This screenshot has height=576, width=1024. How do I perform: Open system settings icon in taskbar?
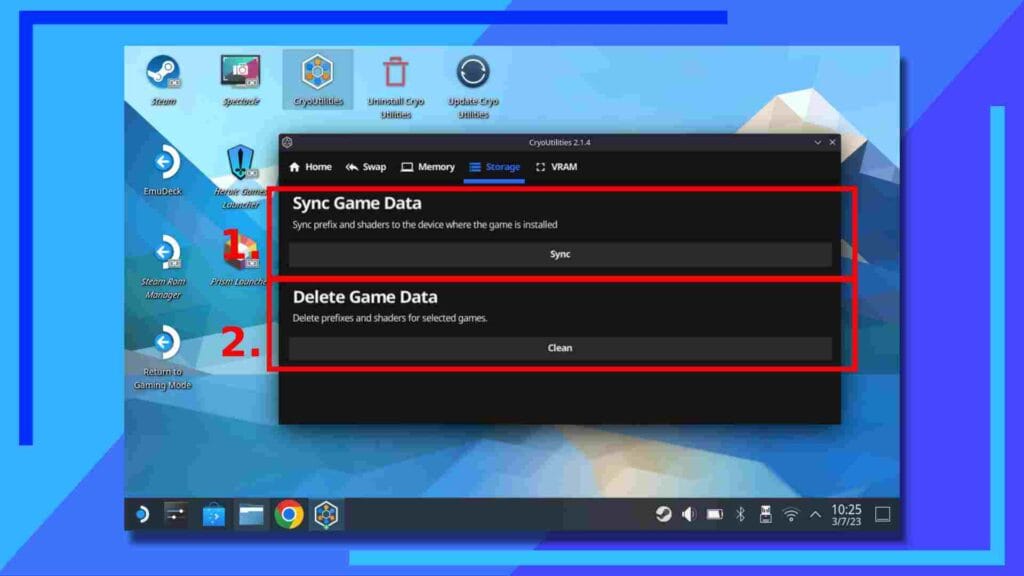click(175, 515)
